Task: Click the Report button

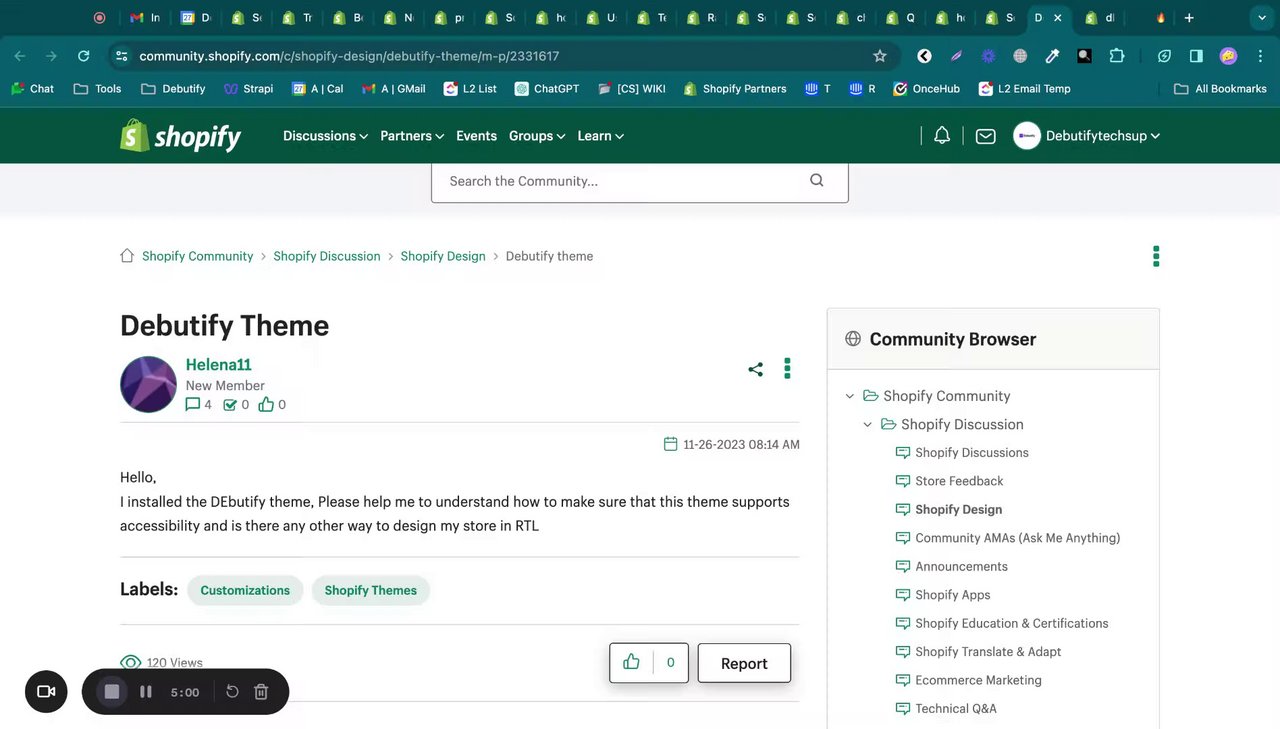Action: click(x=744, y=663)
